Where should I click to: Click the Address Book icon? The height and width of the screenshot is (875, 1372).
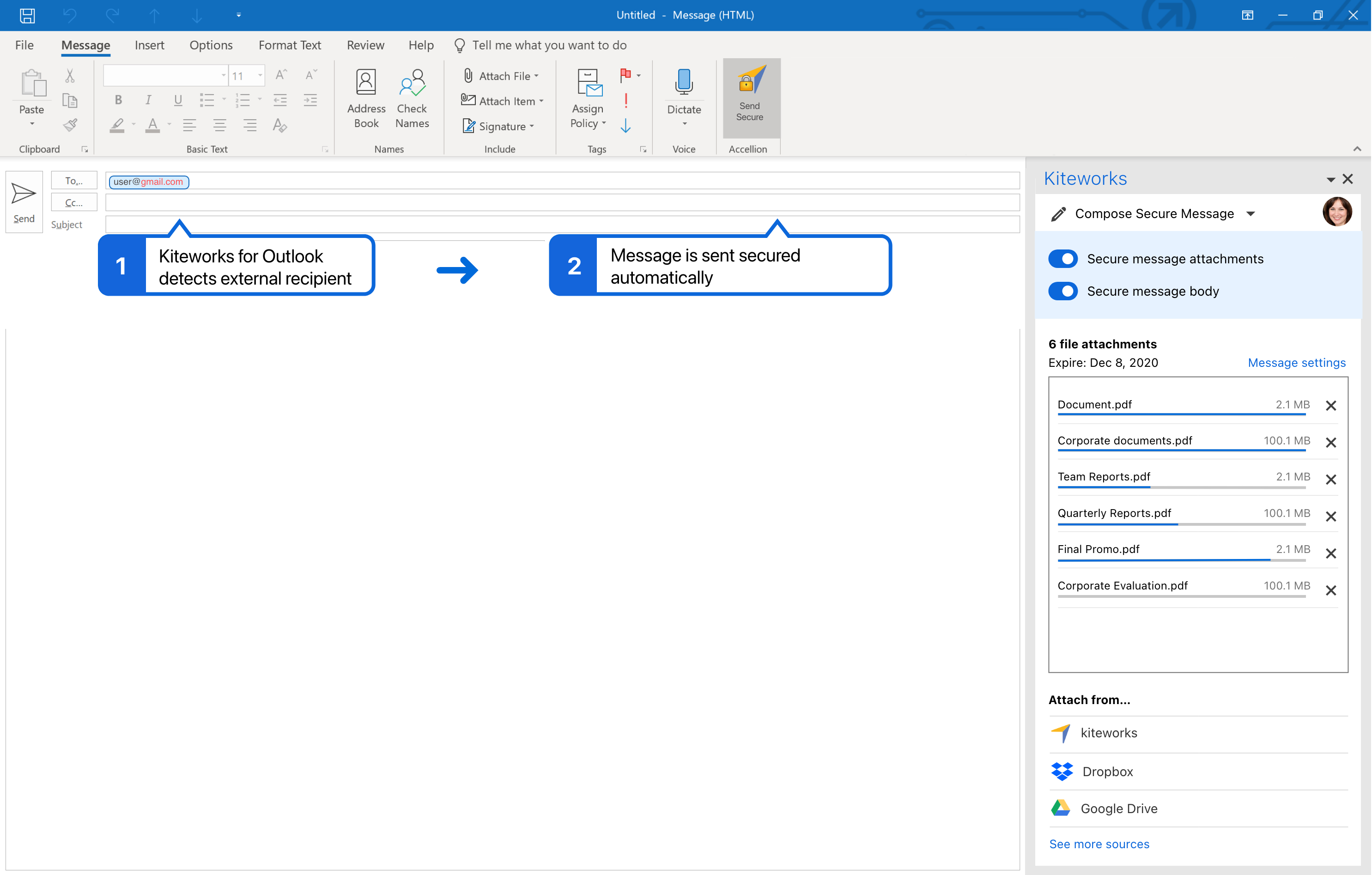coord(365,96)
